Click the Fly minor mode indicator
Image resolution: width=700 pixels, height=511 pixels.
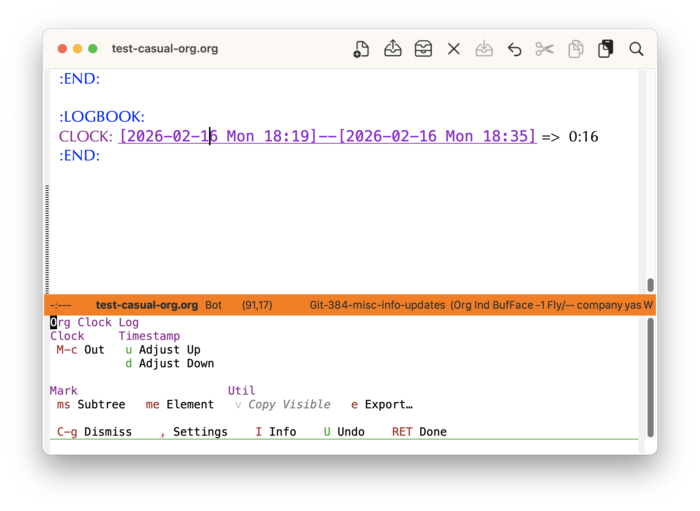tap(559, 305)
